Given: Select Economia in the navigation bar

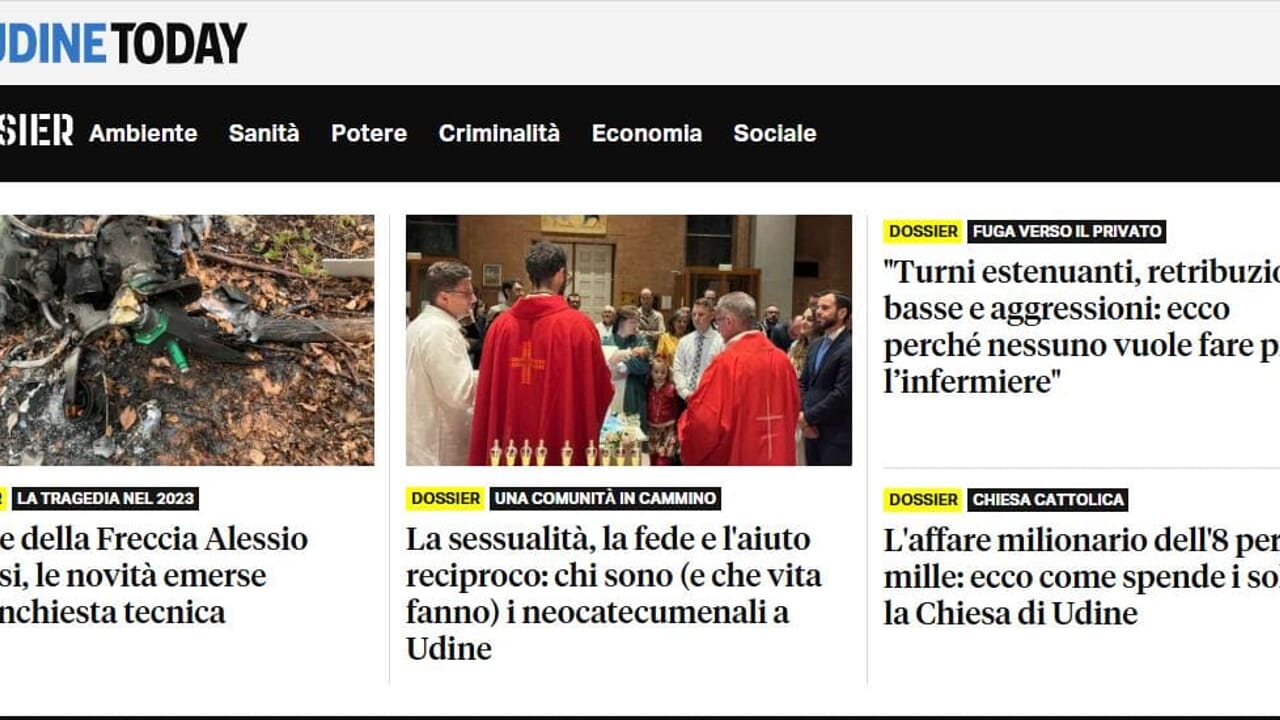Looking at the screenshot, I should [647, 133].
